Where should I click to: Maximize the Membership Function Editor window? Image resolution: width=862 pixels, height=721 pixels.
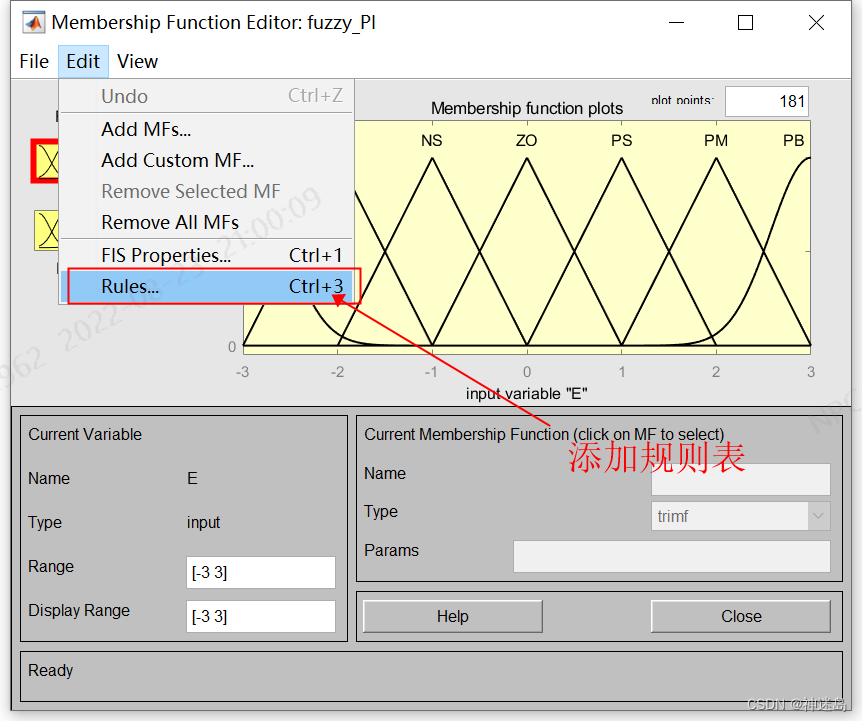tap(745, 23)
